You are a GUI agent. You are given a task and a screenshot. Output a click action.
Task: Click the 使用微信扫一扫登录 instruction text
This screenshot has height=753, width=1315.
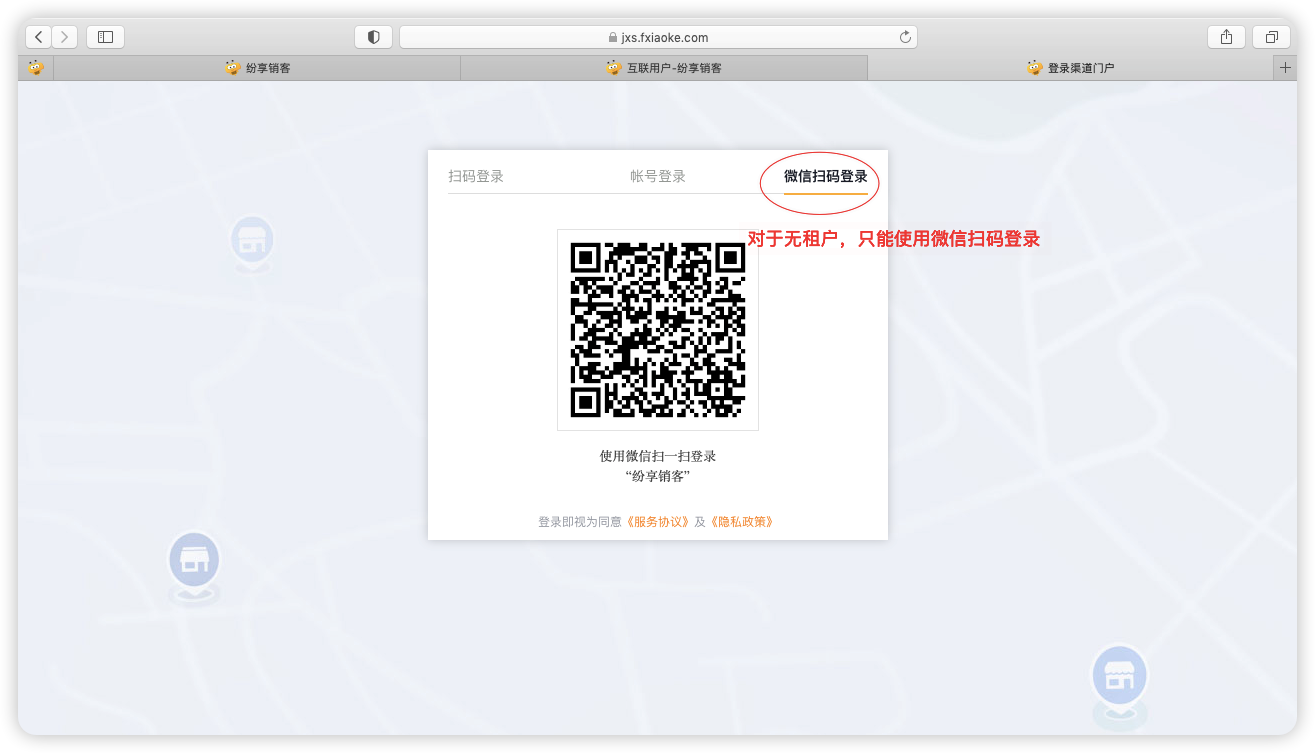pos(658,456)
